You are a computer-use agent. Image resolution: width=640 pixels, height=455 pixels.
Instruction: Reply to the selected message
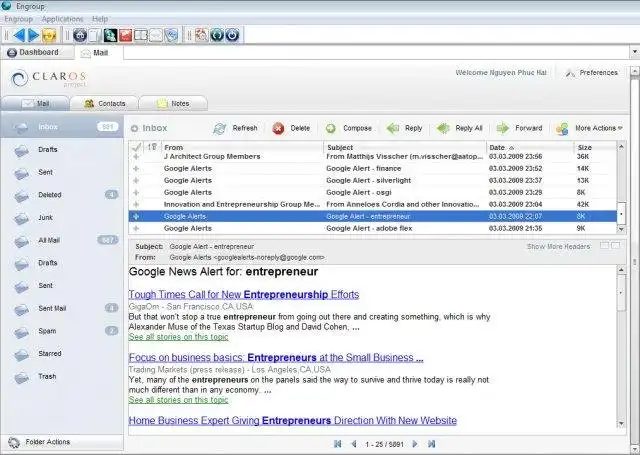[x=404, y=128]
